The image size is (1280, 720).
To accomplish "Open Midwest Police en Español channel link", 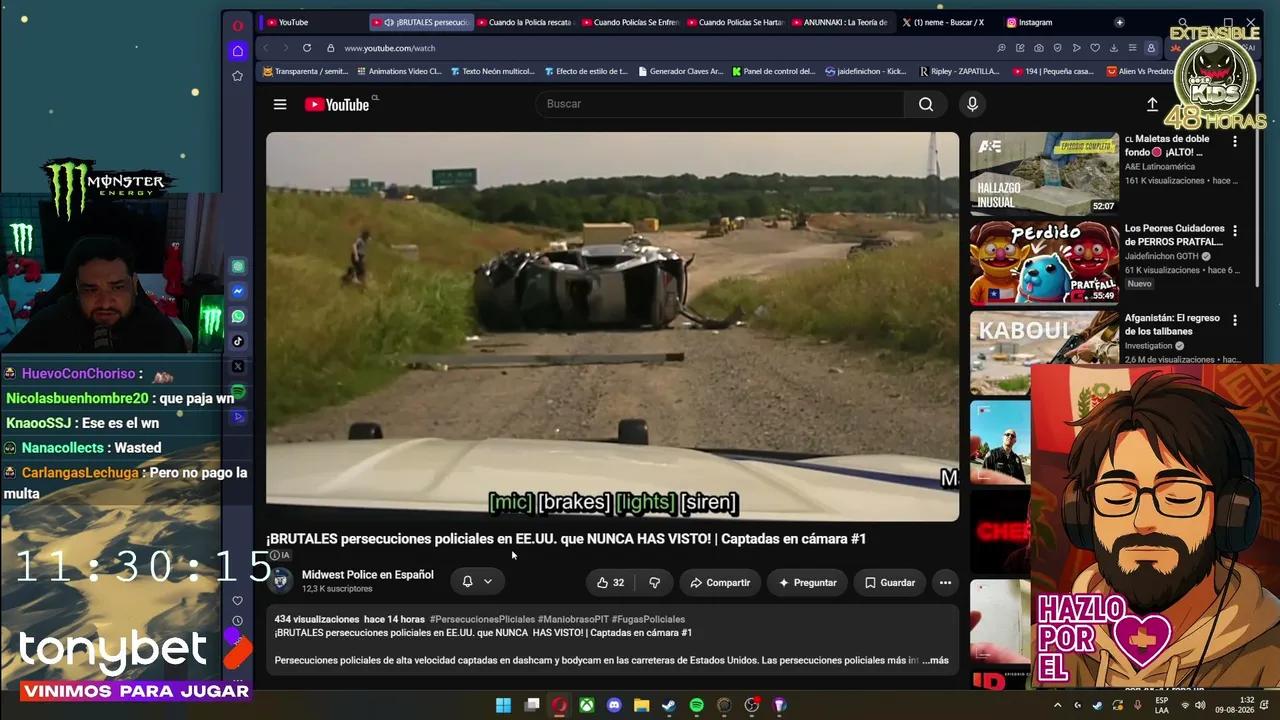I will [x=368, y=575].
